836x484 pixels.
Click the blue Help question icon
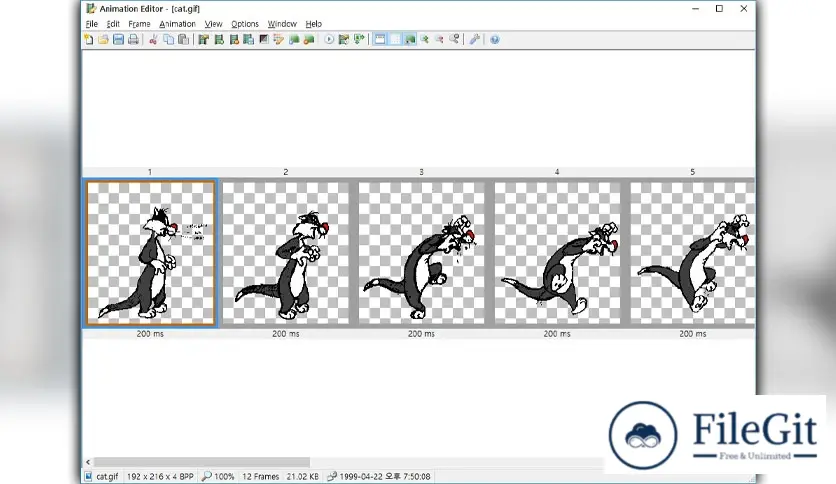point(495,39)
